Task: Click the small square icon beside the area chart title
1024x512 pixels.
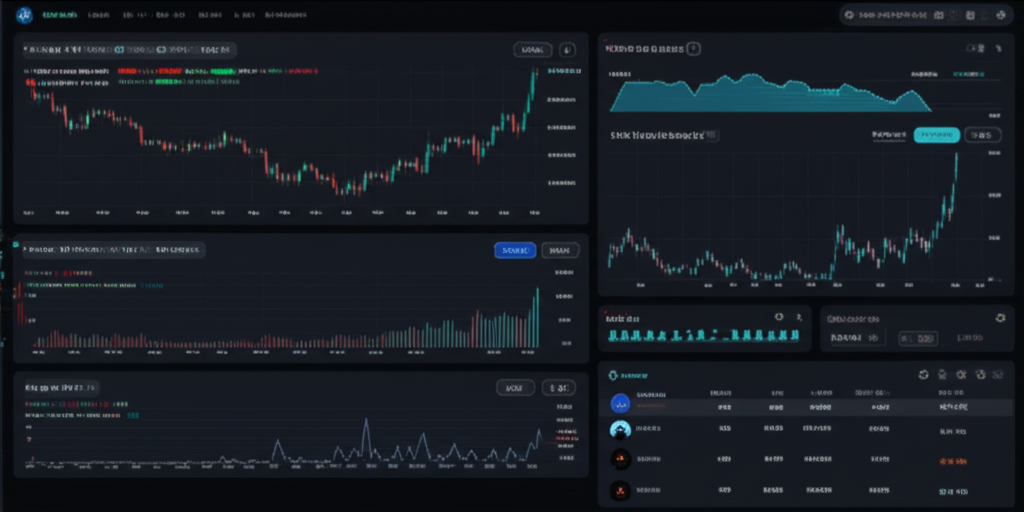Action: [694, 48]
